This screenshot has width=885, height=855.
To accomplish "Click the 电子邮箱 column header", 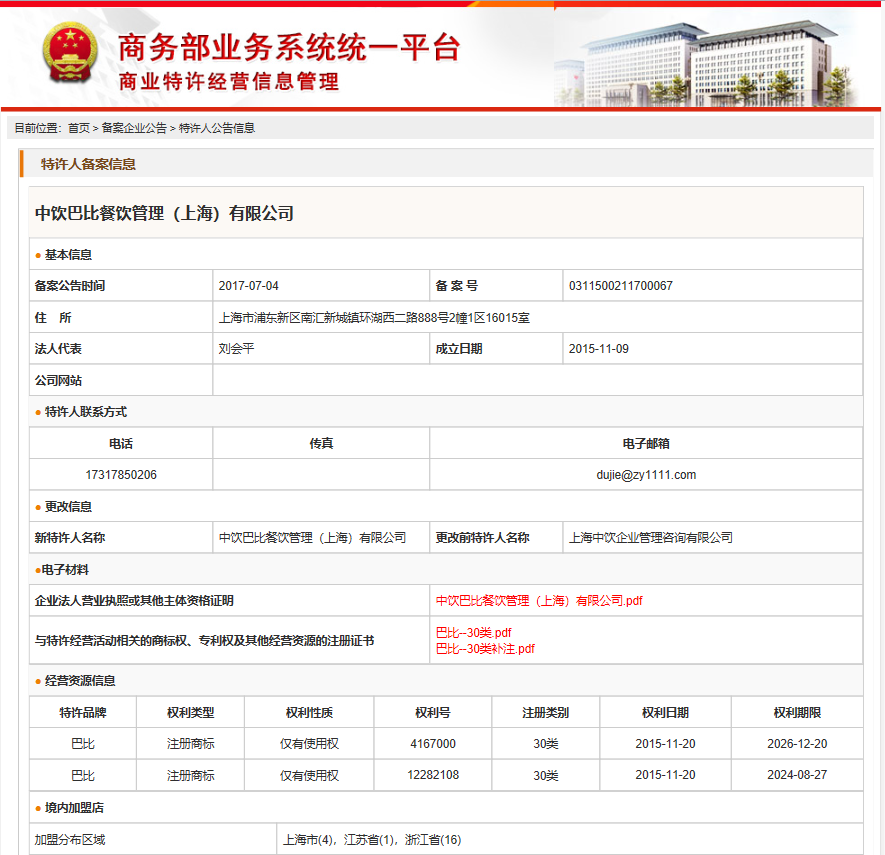I will 646,444.
